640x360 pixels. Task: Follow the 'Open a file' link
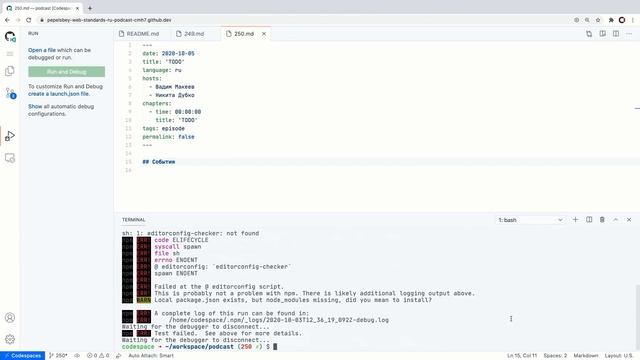tap(42, 50)
